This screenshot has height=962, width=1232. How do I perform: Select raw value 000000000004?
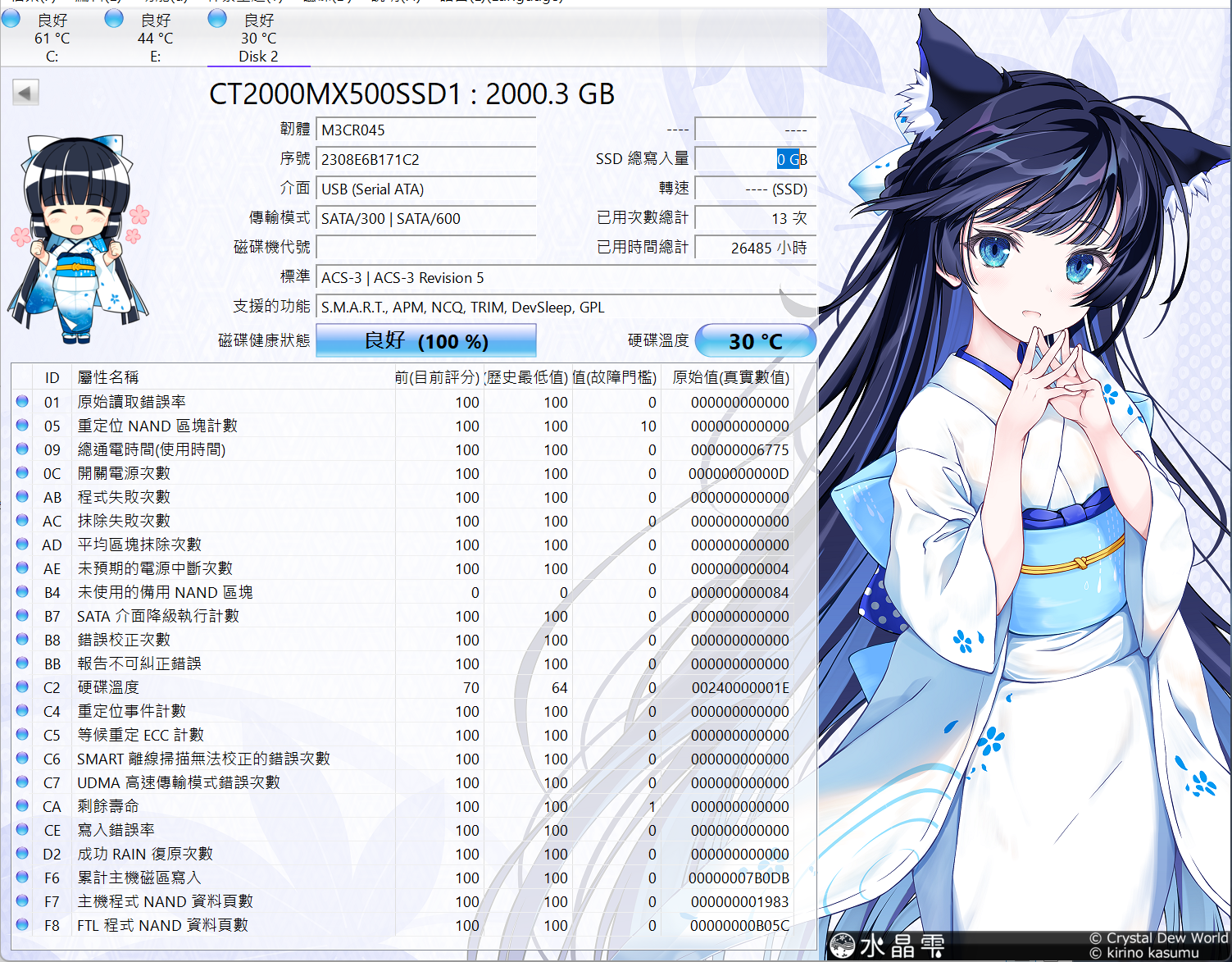coord(740,569)
